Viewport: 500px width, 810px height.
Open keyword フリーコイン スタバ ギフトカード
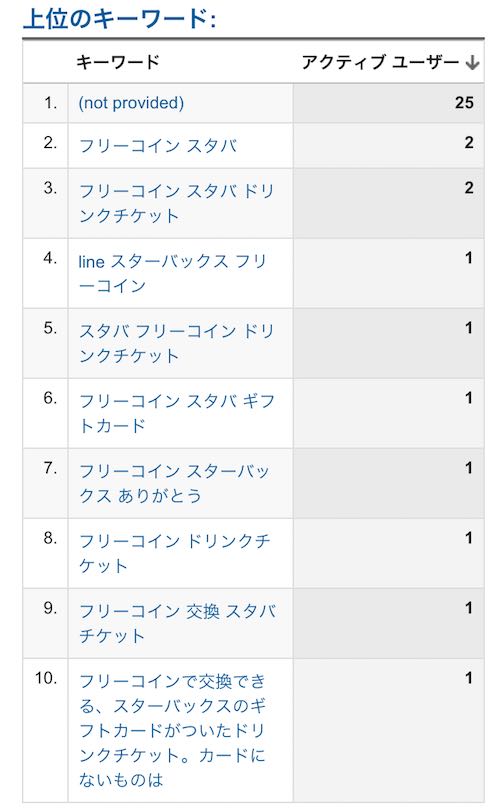pyautogui.click(x=177, y=413)
